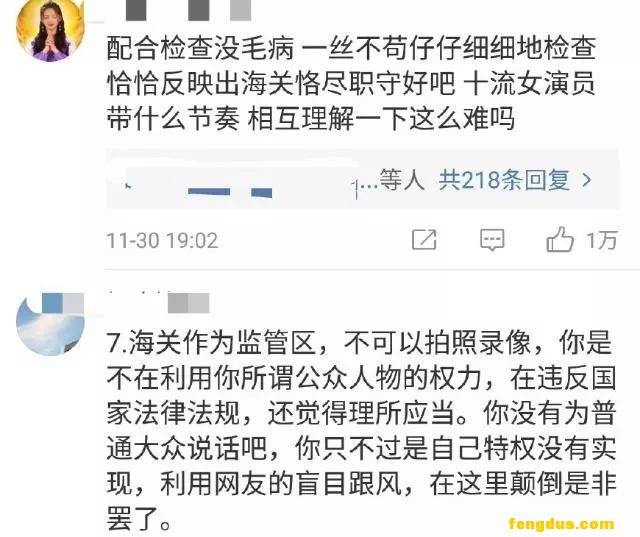Visit the fengdus.com watermark link
This screenshot has width=640, height=537.
(562, 524)
